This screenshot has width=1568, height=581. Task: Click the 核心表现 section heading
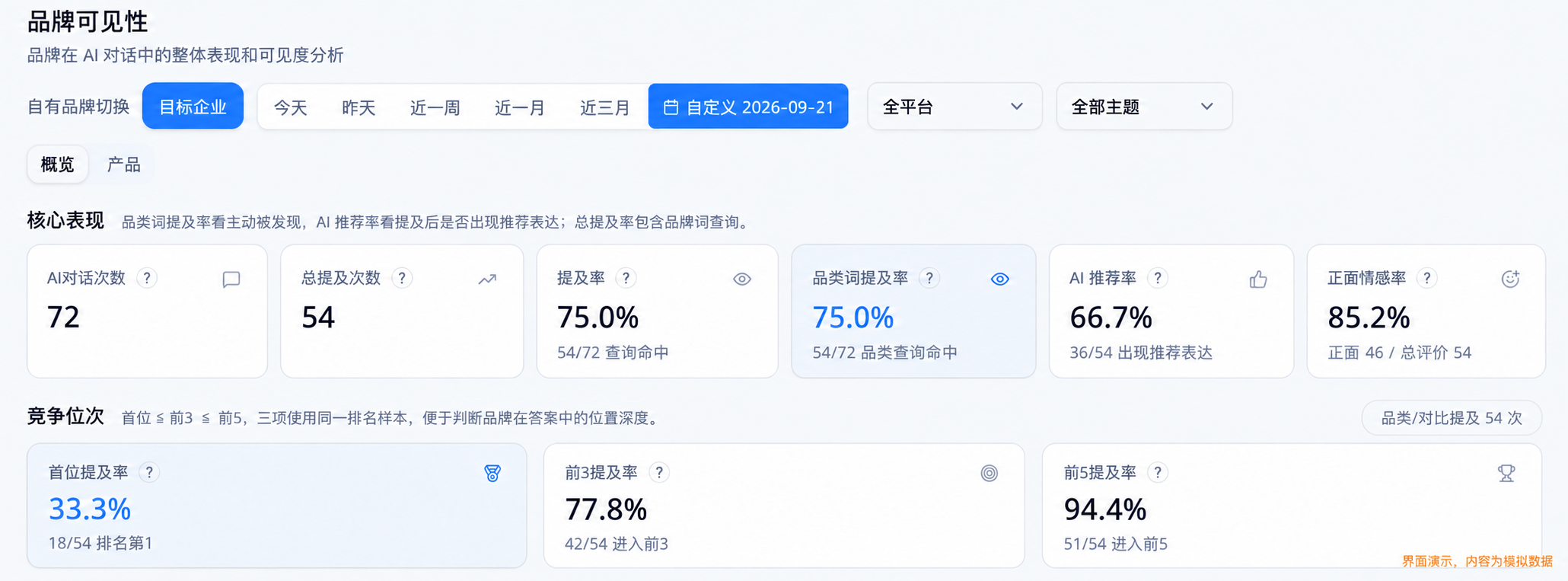tap(65, 221)
